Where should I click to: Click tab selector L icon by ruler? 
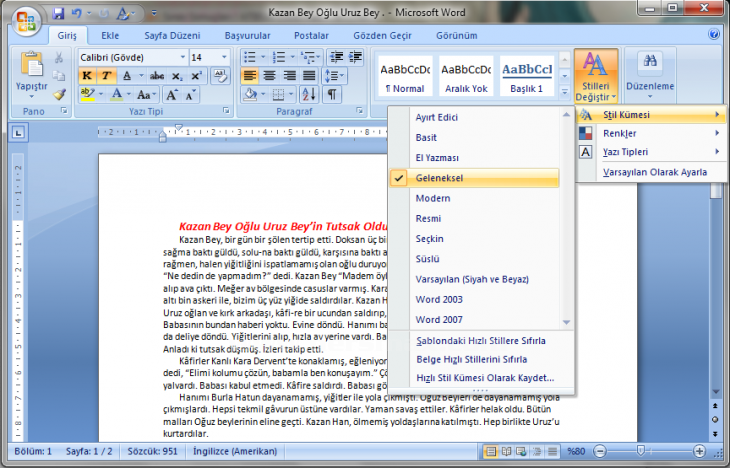[18, 133]
